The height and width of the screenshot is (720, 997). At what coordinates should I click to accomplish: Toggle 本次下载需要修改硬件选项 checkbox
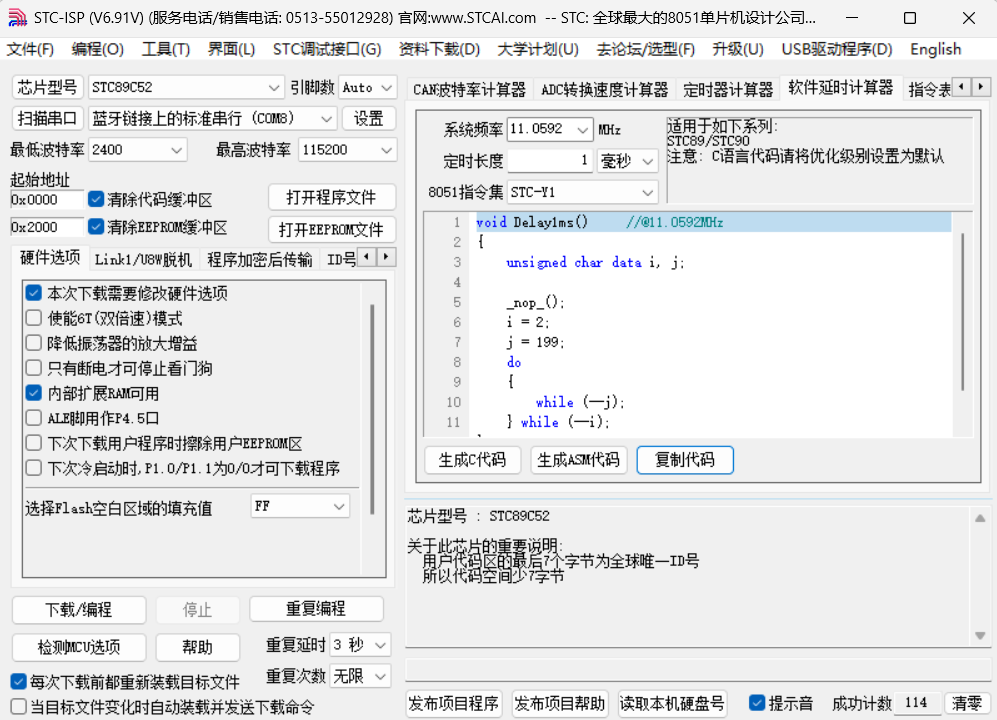(34, 293)
